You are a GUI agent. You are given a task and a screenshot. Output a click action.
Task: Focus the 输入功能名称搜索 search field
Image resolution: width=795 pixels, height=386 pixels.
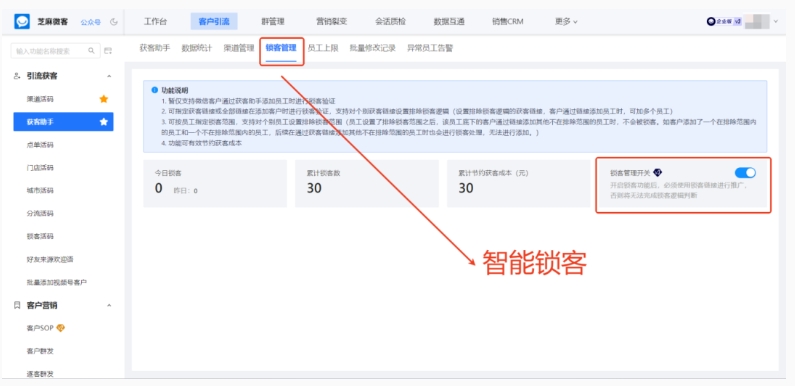point(55,51)
